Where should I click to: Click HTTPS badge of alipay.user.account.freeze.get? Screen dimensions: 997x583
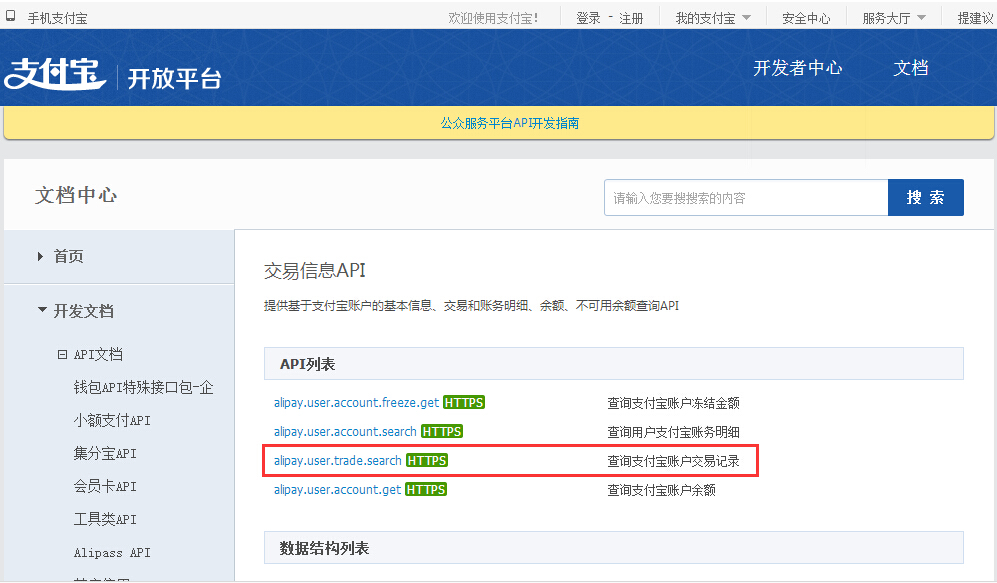464,402
